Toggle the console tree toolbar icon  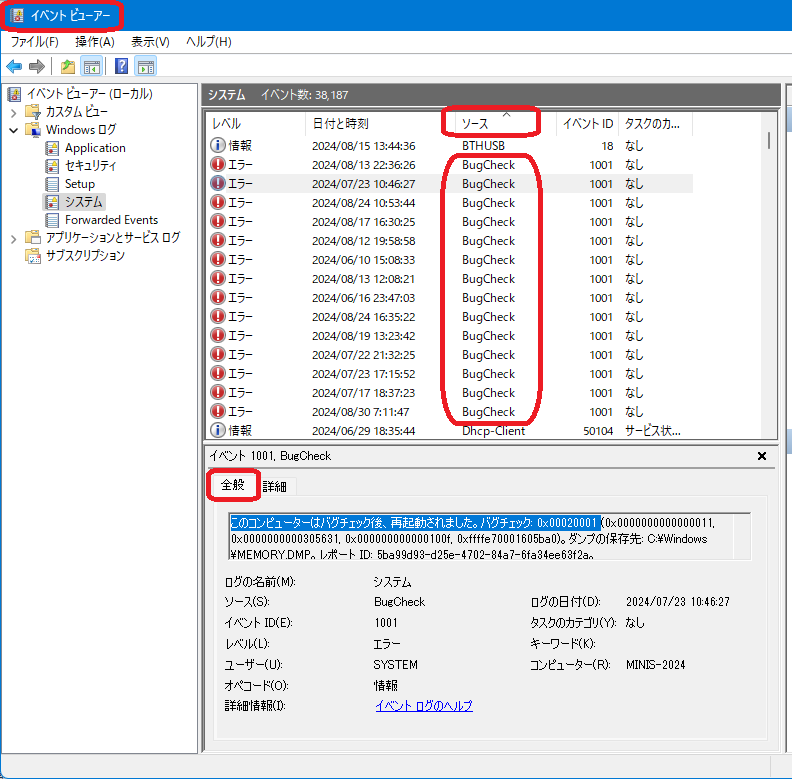[92, 66]
